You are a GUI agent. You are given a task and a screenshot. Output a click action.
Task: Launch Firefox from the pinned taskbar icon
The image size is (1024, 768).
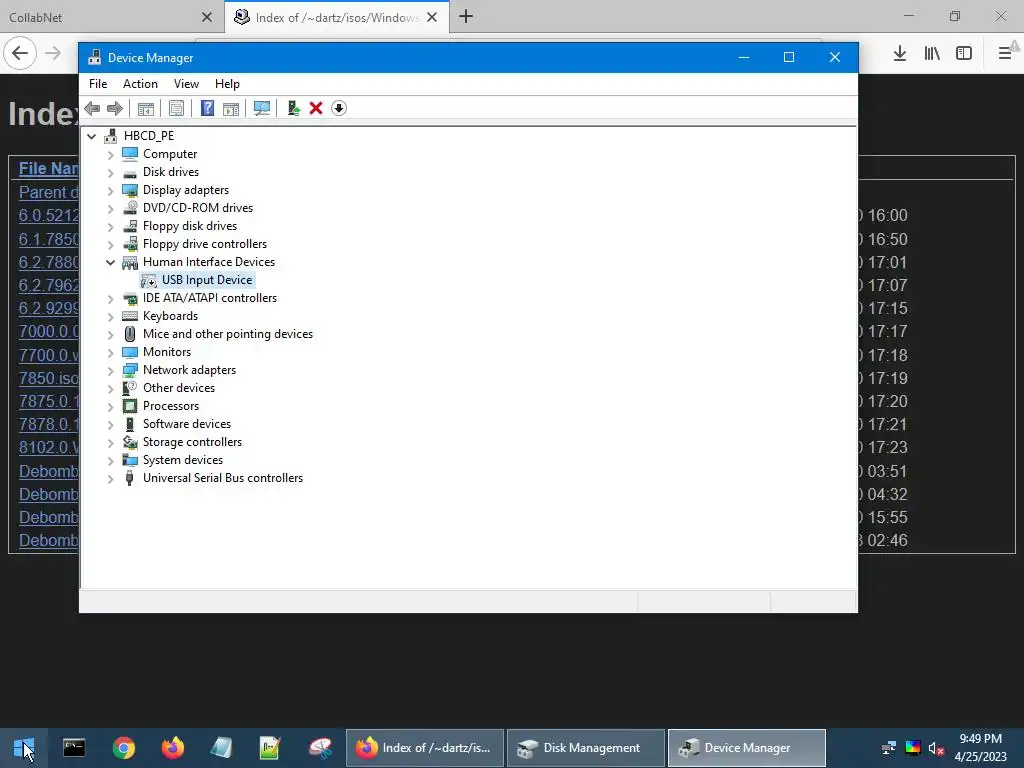point(173,748)
